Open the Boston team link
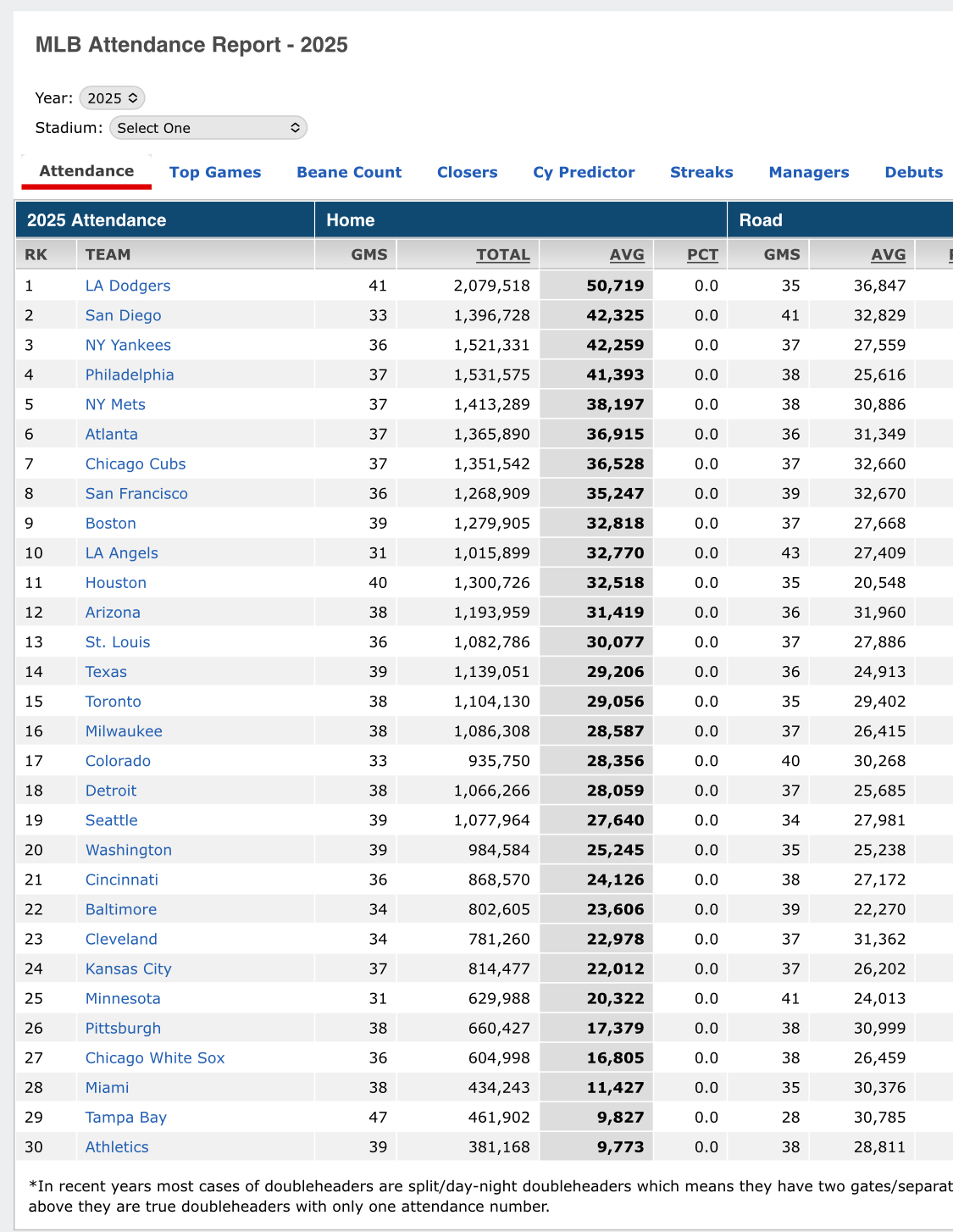 [x=111, y=523]
